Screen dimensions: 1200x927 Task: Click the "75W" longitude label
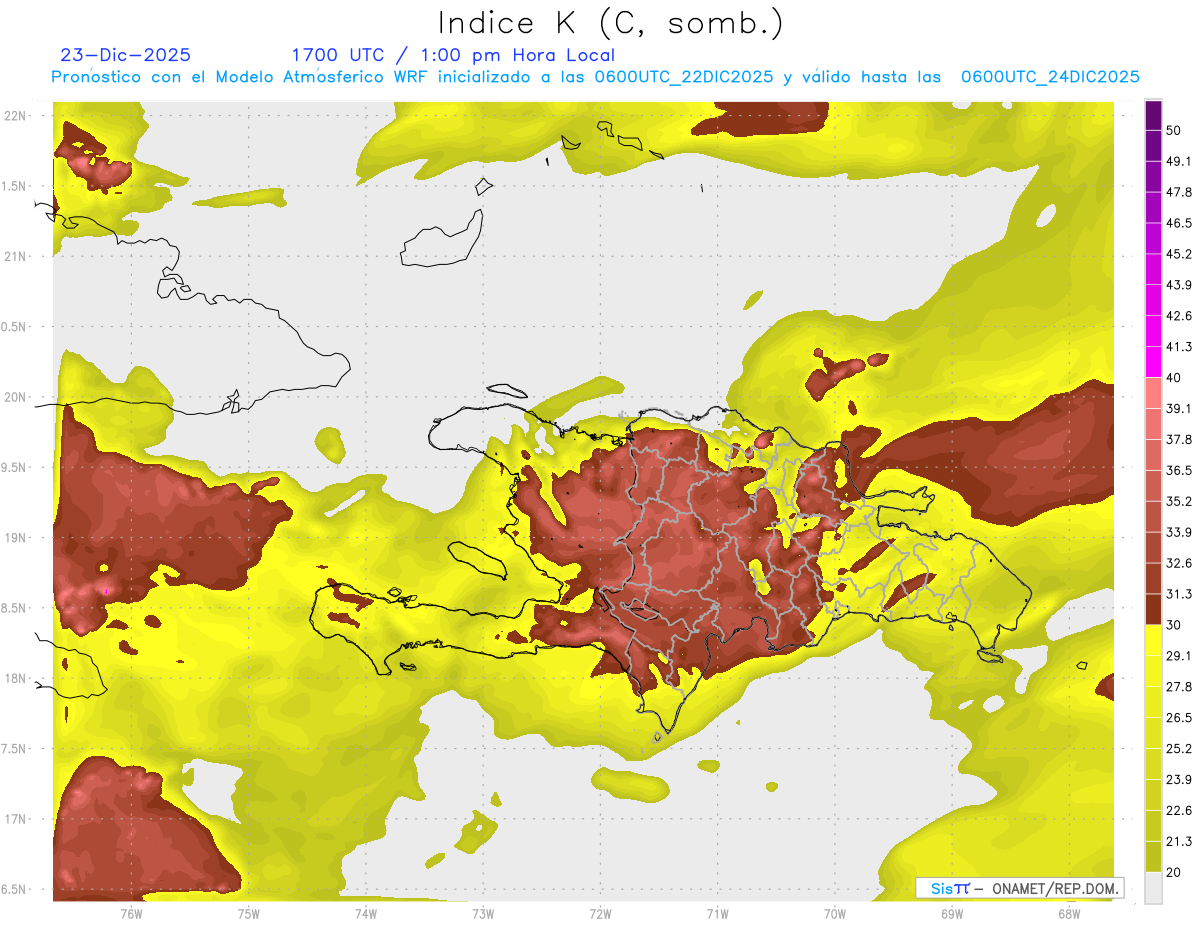pyautogui.click(x=249, y=913)
